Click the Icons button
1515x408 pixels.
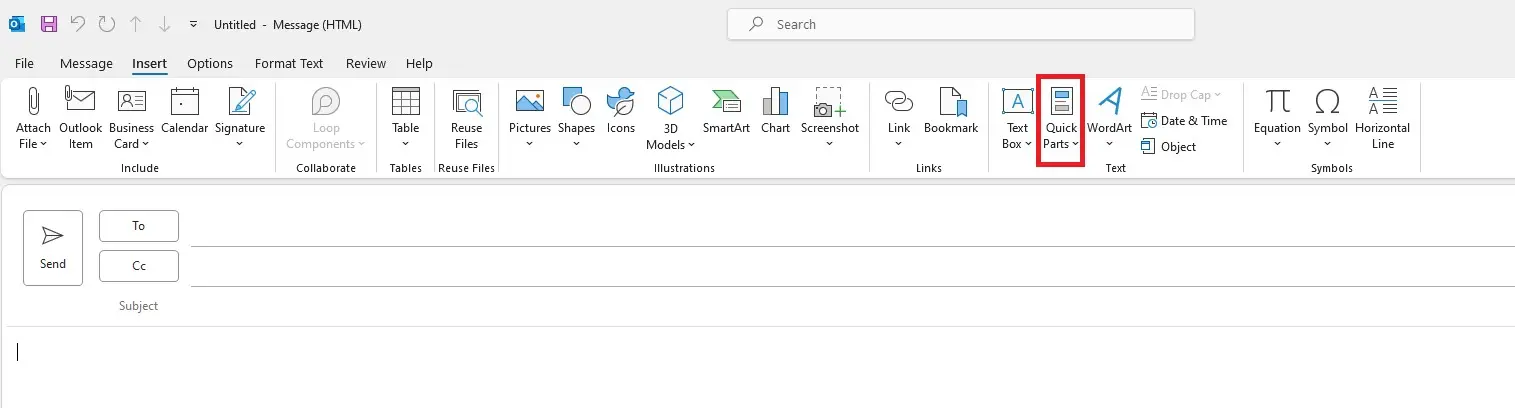(621, 112)
